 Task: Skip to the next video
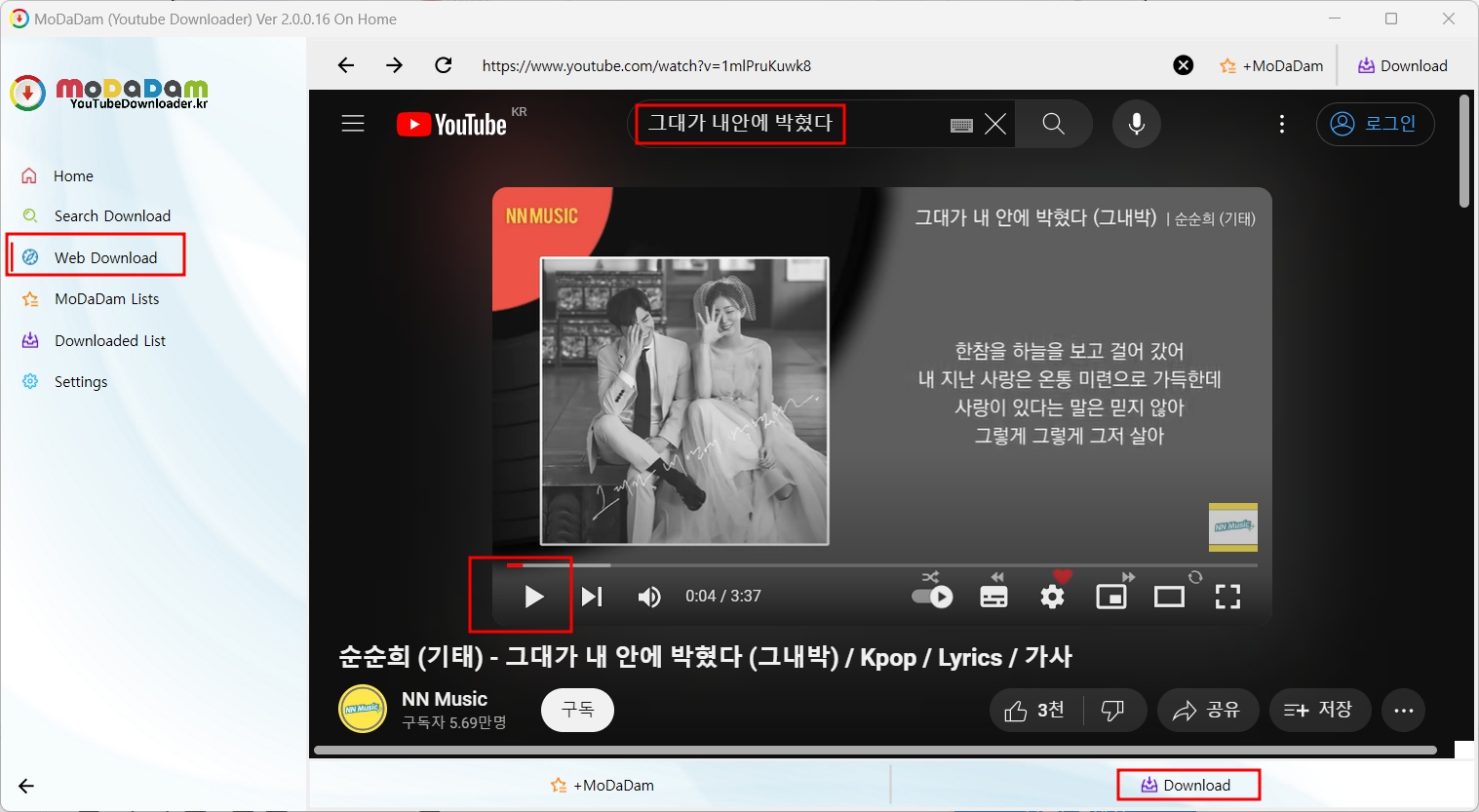592,597
